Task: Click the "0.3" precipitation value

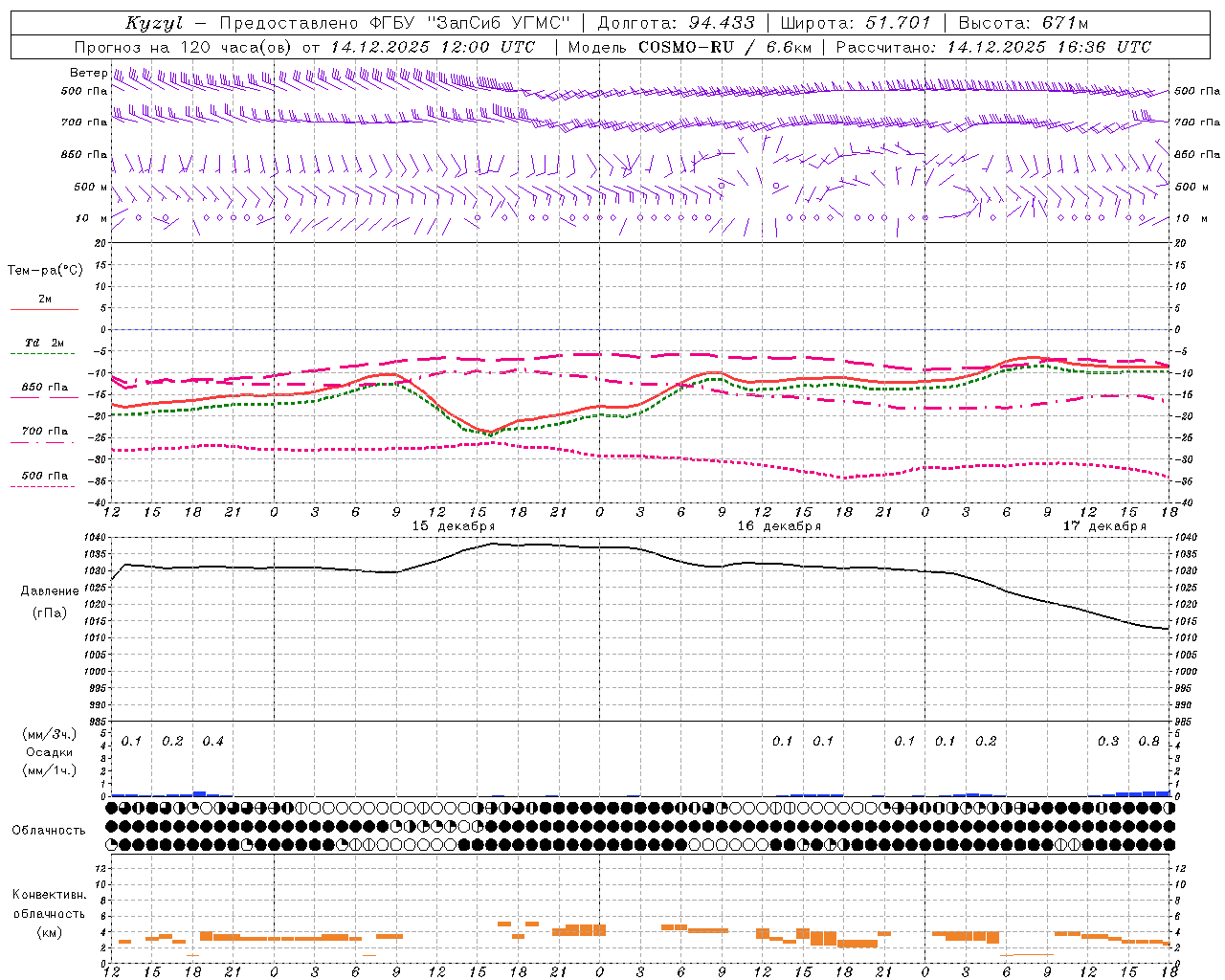Action: click(1108, 742)
